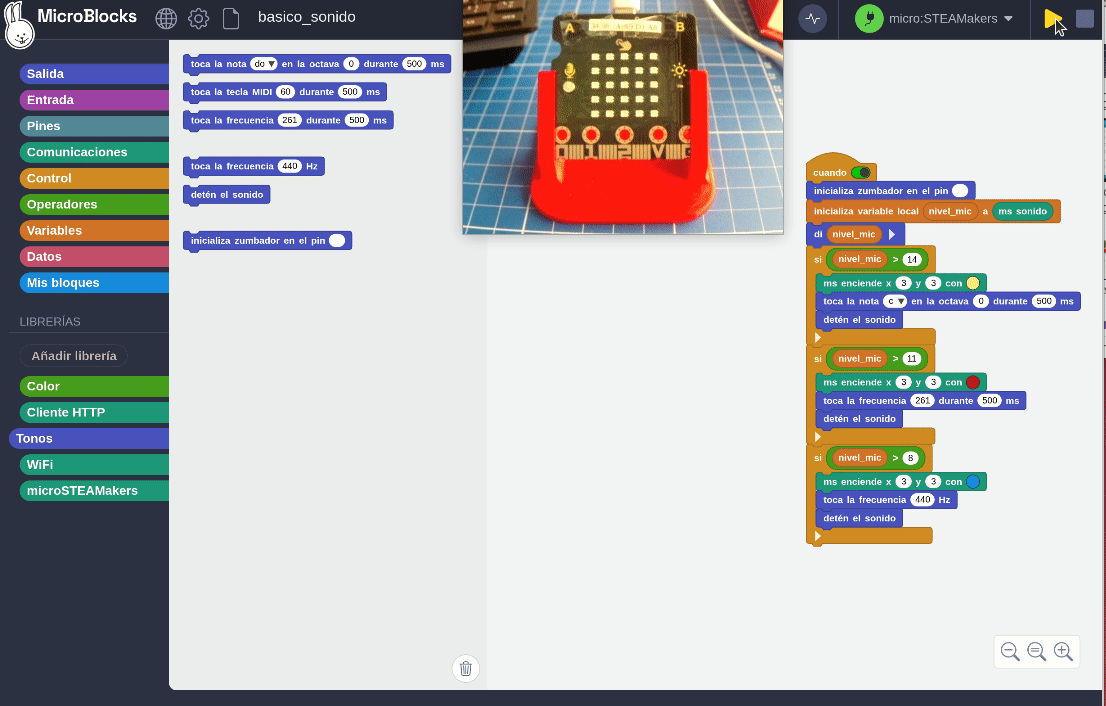
Task: Select the Comunicaciones category
Action: click(x=94, y=152)
